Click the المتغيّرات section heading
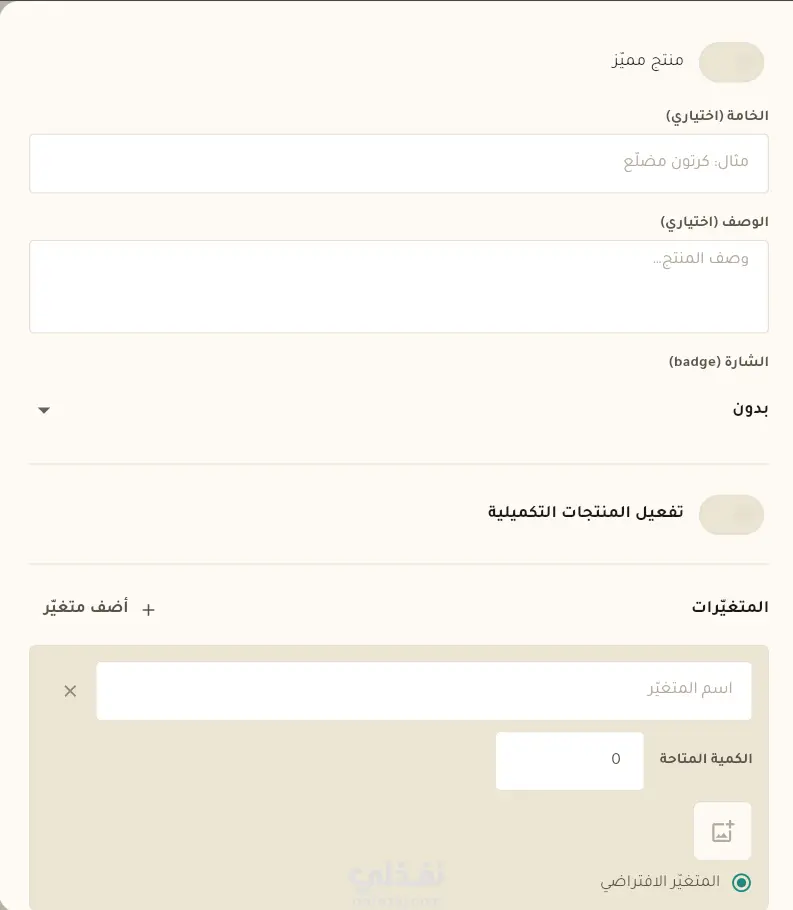 (x=730, y=607)
